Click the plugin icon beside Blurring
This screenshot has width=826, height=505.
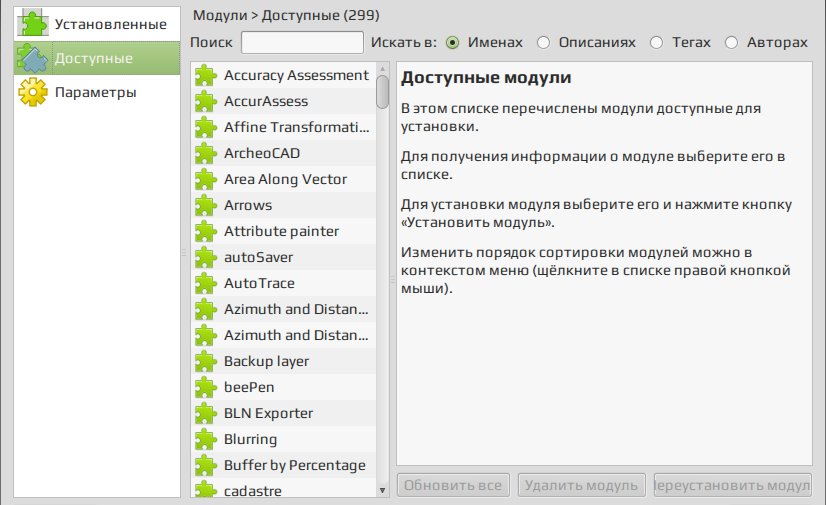[x=205, y=439]
